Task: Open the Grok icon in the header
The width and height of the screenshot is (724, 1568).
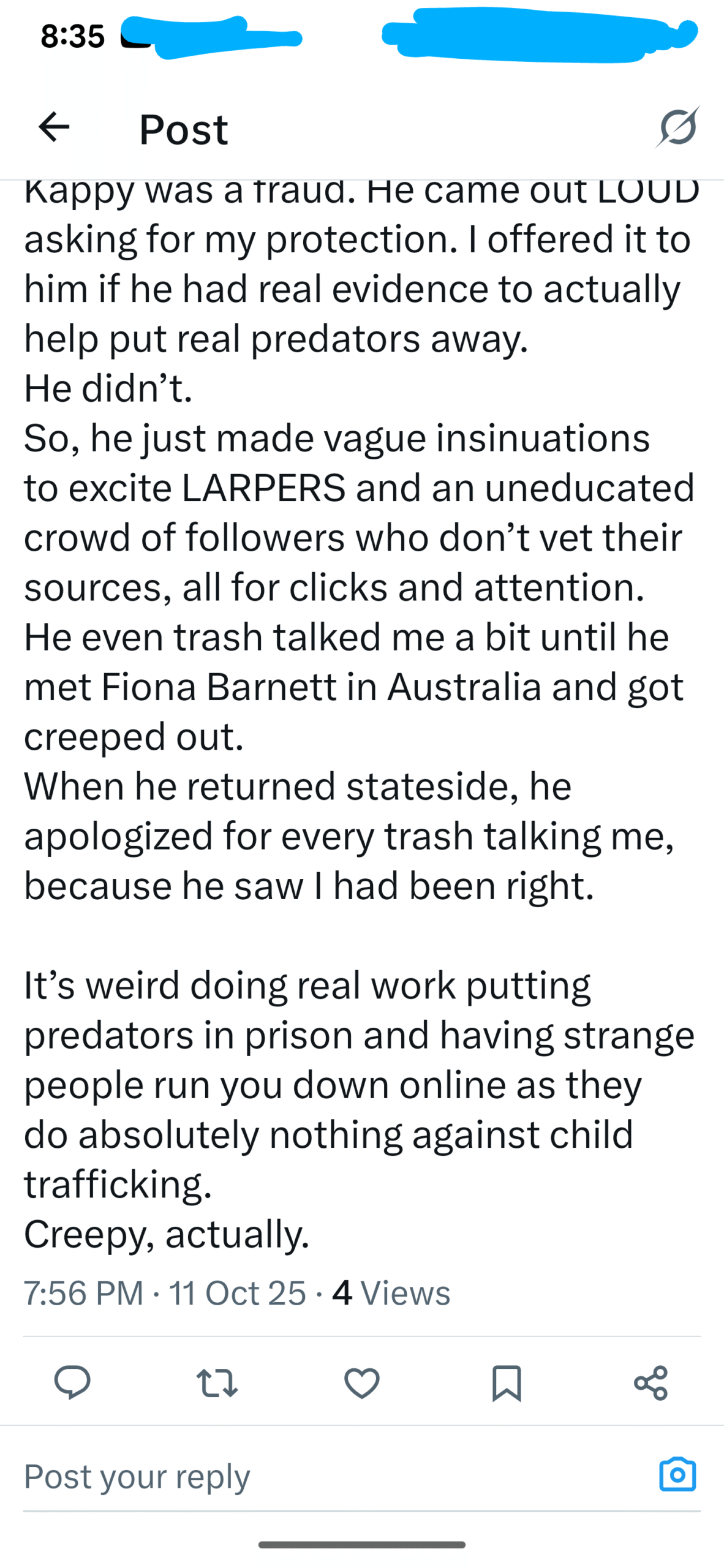Action: [x=678, y=127]
